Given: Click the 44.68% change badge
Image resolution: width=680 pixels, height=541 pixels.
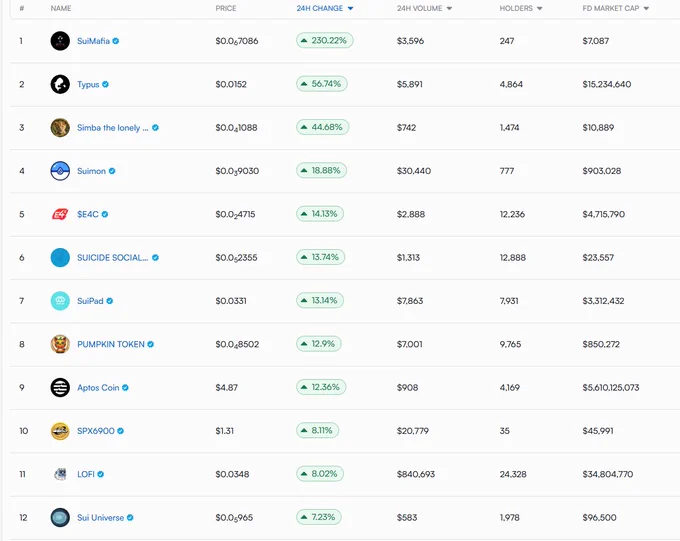Looking at the screenshot, I should (x=323, y=127).
